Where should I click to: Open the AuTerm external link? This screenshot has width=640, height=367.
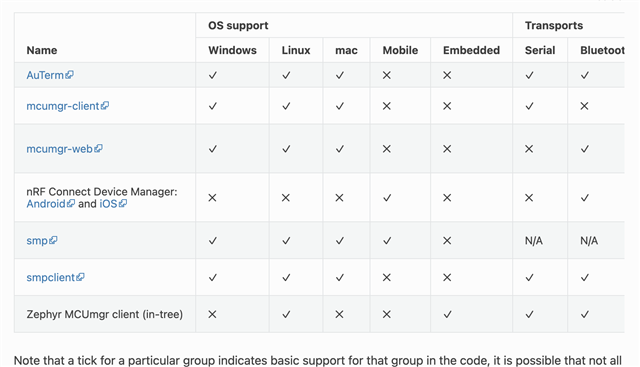[x=50, y=75]
